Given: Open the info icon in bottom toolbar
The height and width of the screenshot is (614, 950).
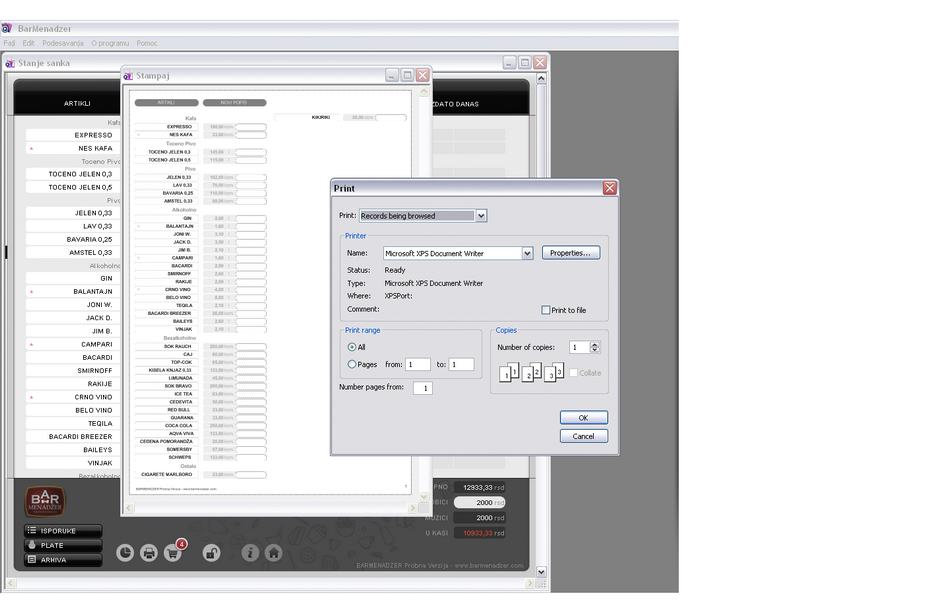Looking at the screenshot, I should pyautogui.click(x=250, y=552).
